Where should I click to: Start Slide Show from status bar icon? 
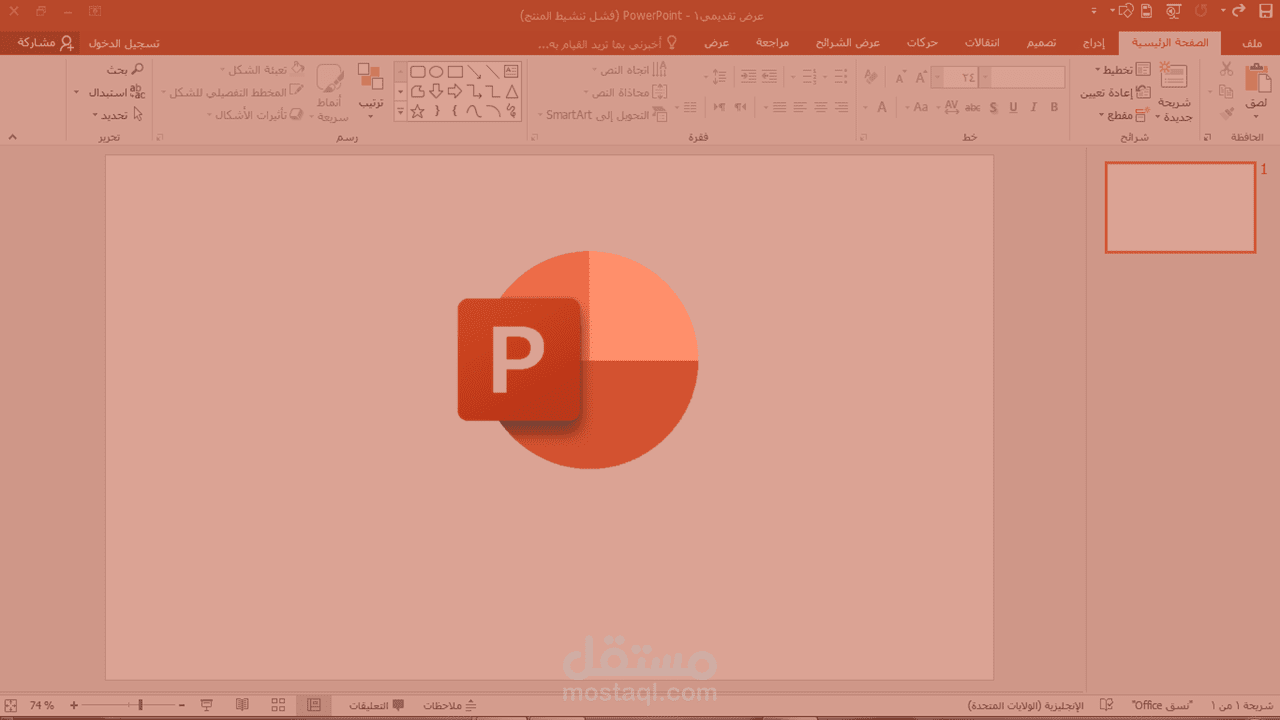[x=206, y=705]
